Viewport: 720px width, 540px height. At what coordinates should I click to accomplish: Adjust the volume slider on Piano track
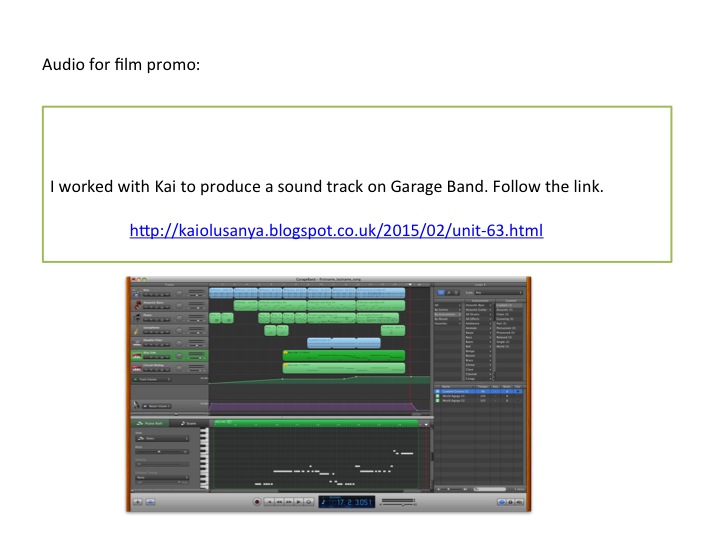point(197,320)
